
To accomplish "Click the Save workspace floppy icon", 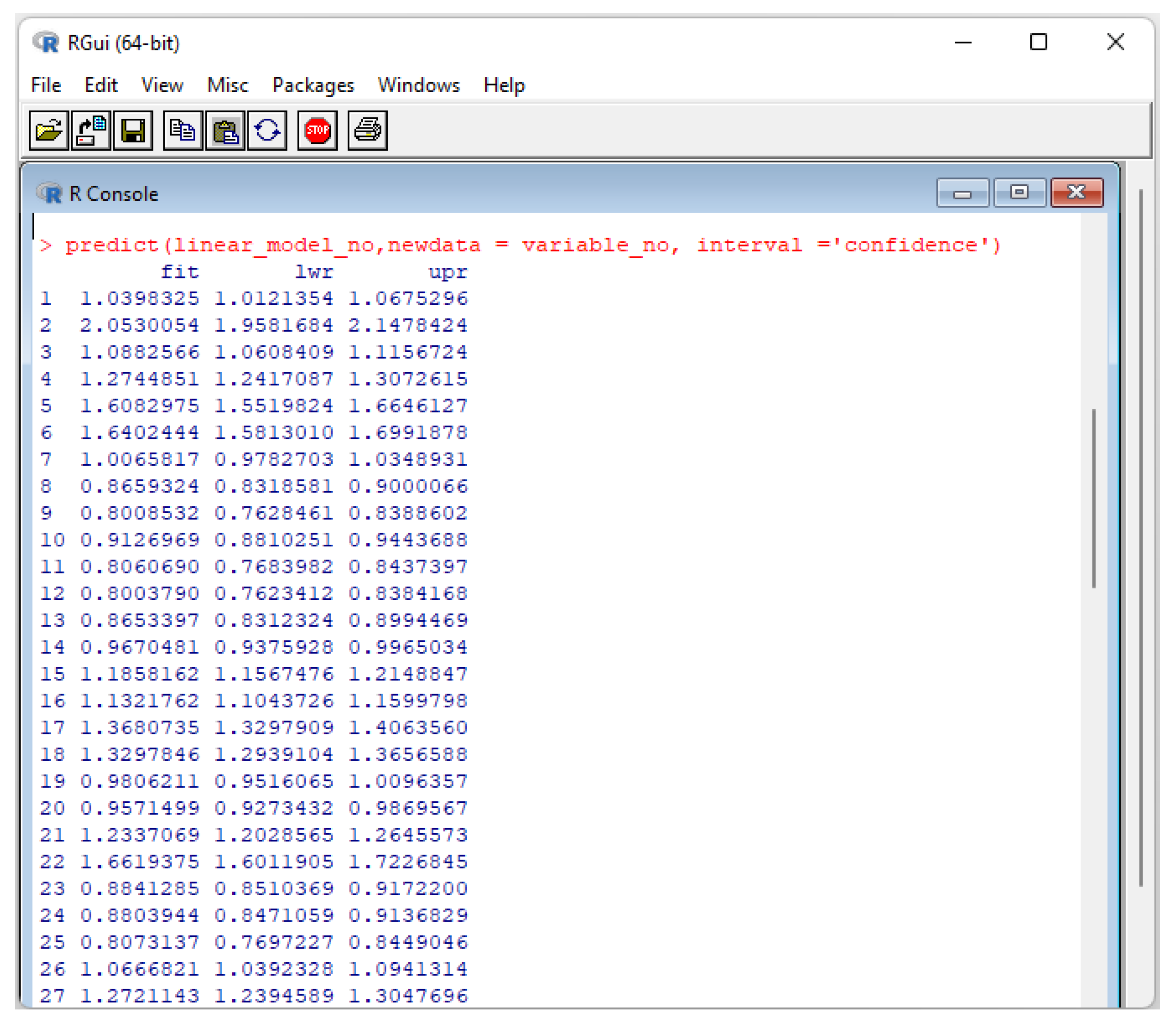I will click(133, 130).
